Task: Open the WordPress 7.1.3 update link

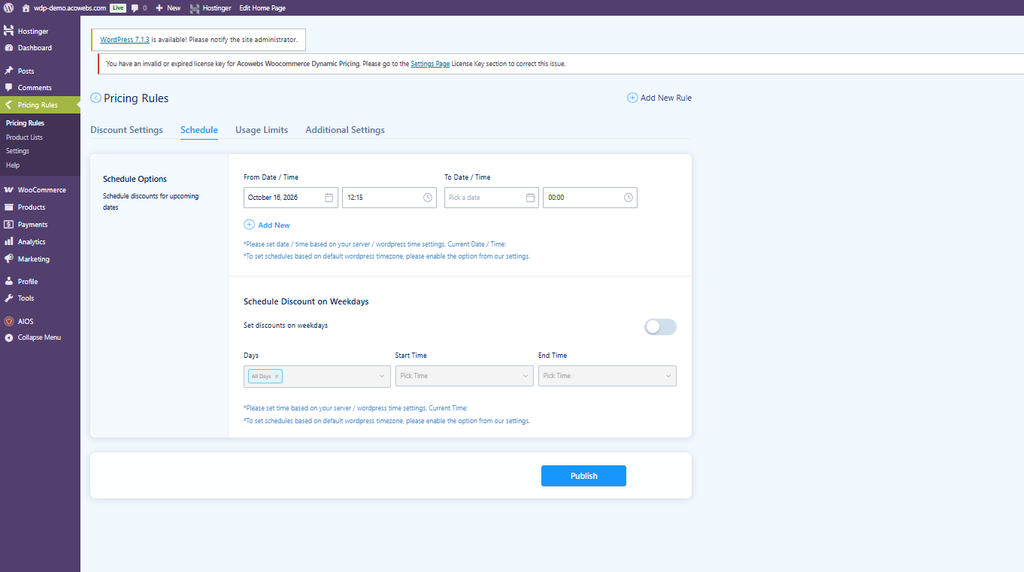Action: 125,40
